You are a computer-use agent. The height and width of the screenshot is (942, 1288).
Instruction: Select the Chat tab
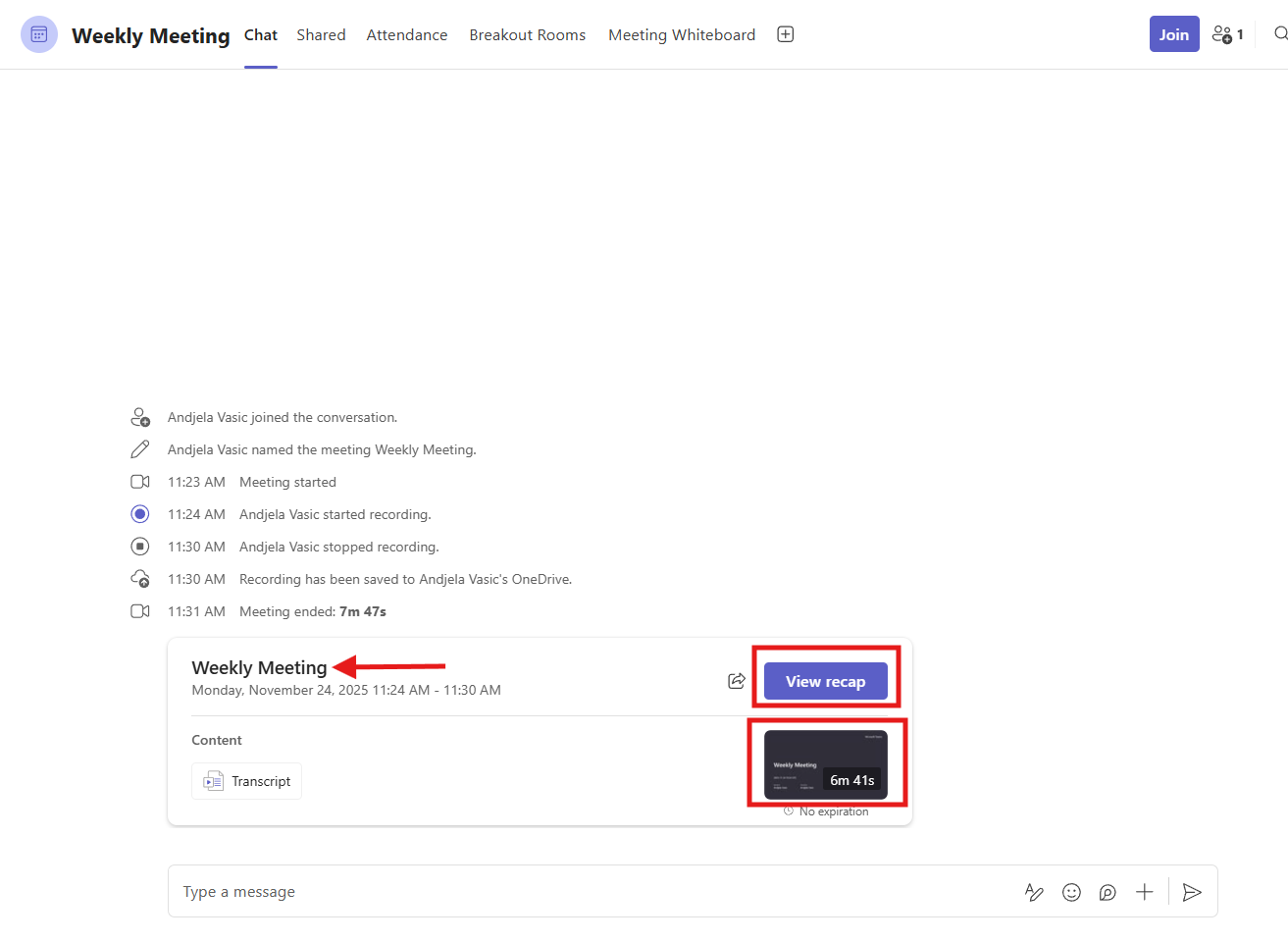[260, 34]
